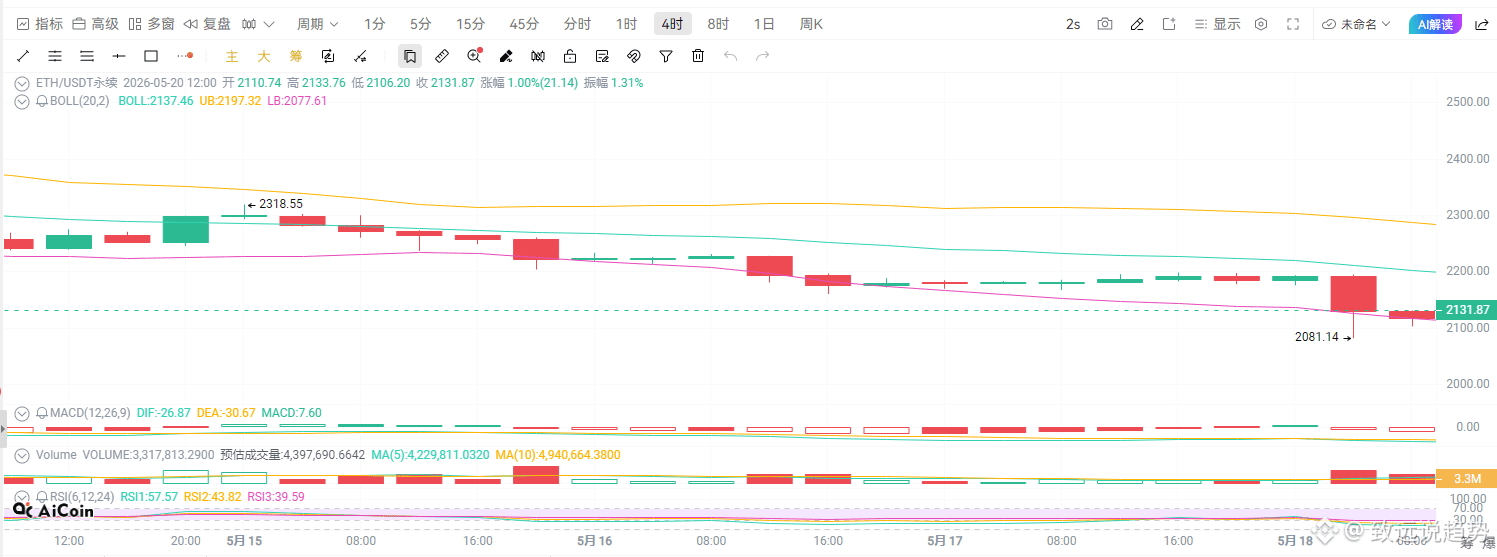1497x557 pixels.
Task: Add new note with plus-square icon
Action: click(x=1168, y=24)
